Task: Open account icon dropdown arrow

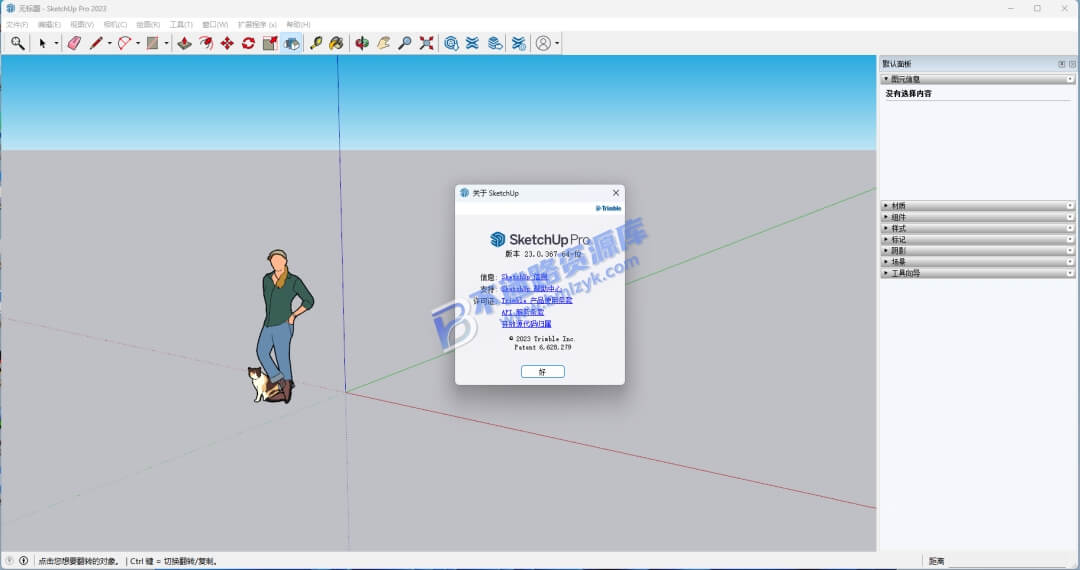Action: tap(557, 43)
